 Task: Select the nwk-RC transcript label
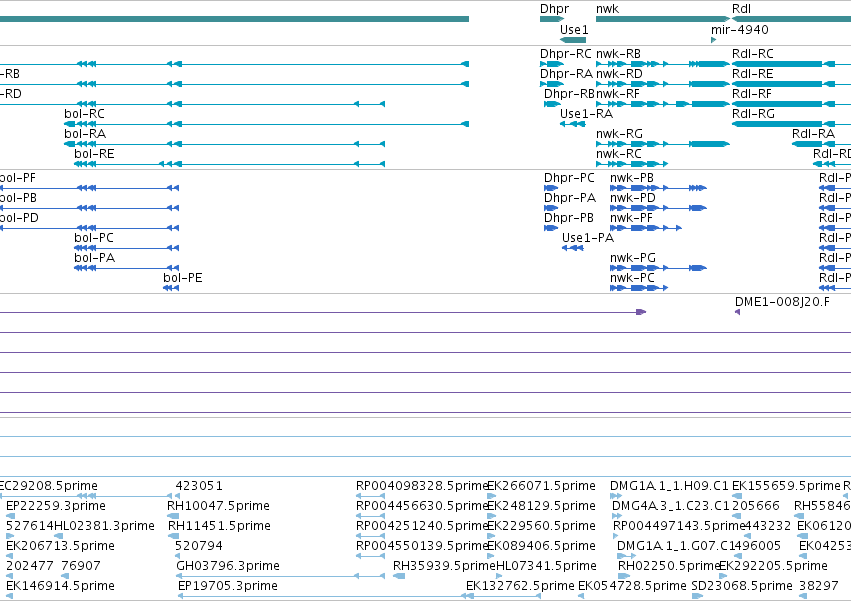(x=619, y=154)
